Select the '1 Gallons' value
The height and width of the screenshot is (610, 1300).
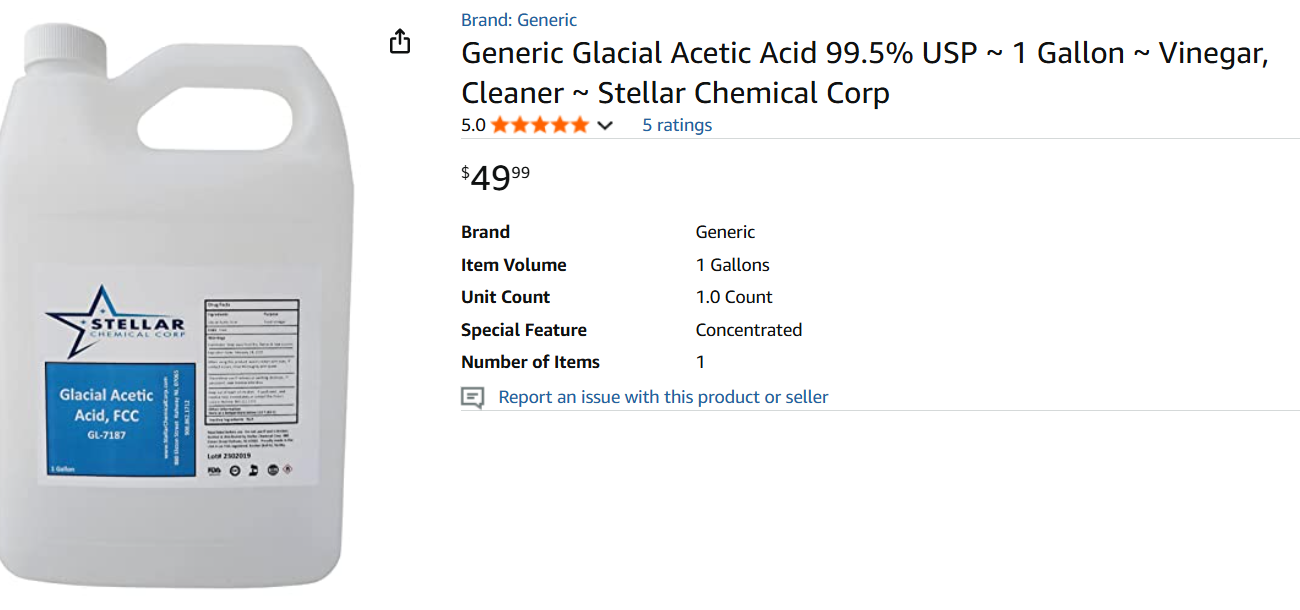732,265
